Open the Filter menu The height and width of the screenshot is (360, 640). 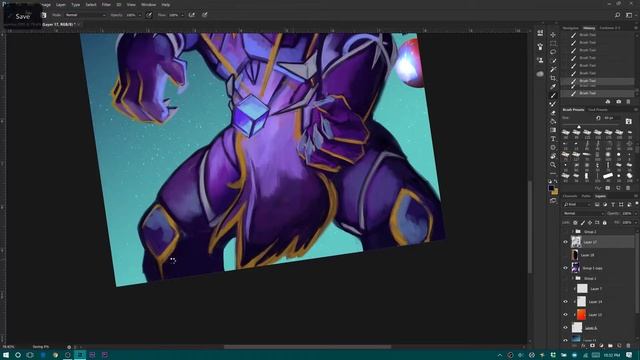click(x=106, y=5)
